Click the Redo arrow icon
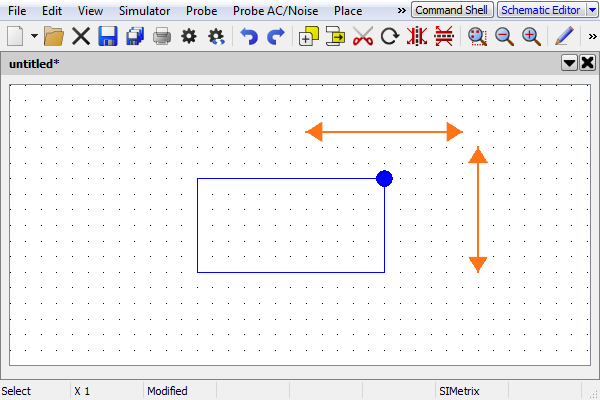Screen dimensions: 600x400 276,37
